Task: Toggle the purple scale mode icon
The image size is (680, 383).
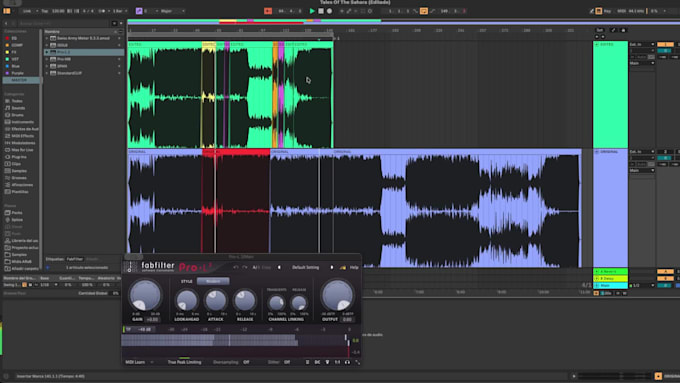Action: tap(139, 11)
